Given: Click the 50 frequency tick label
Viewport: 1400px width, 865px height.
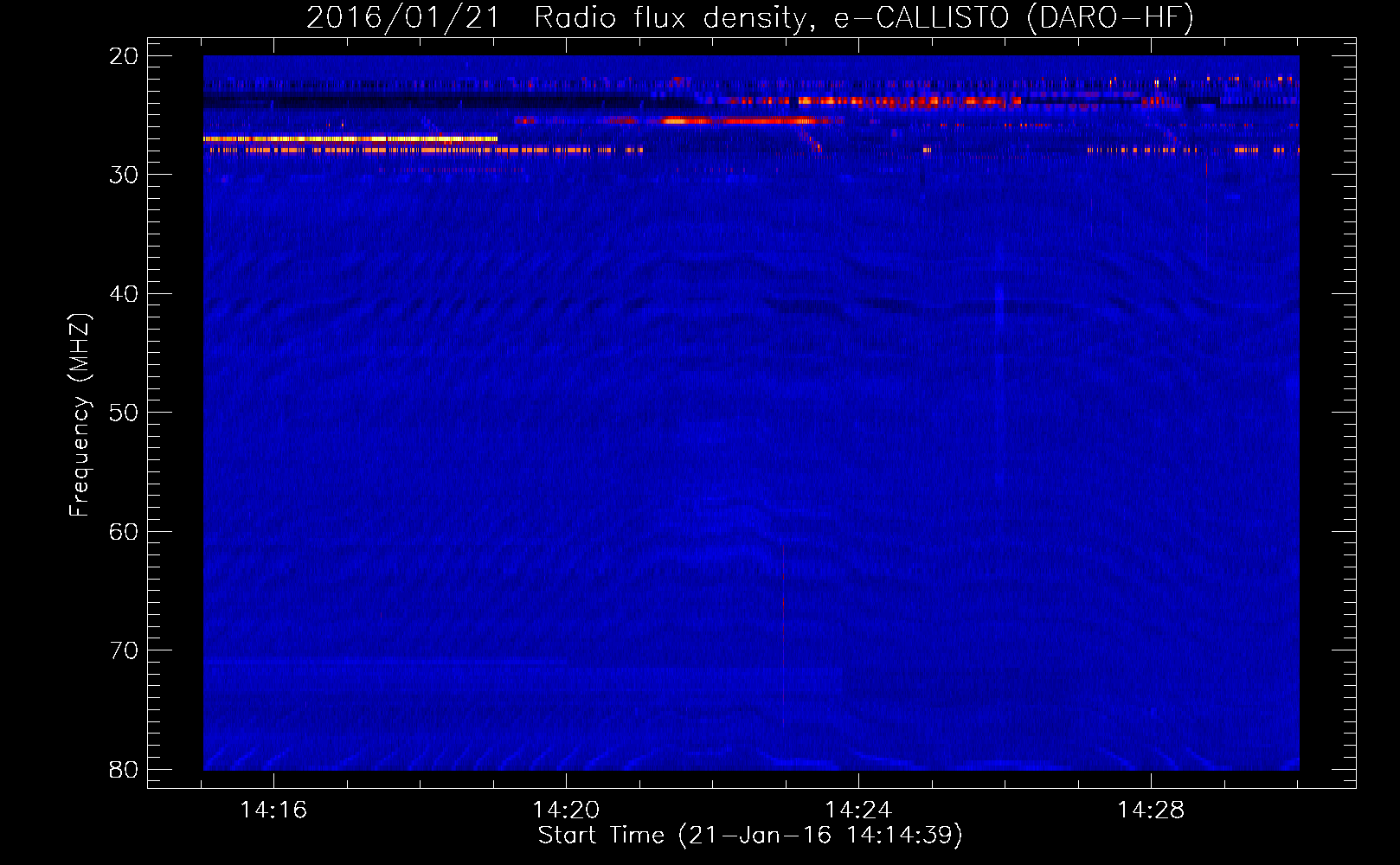Looking at the screenshot, I should tap(124, 413).
